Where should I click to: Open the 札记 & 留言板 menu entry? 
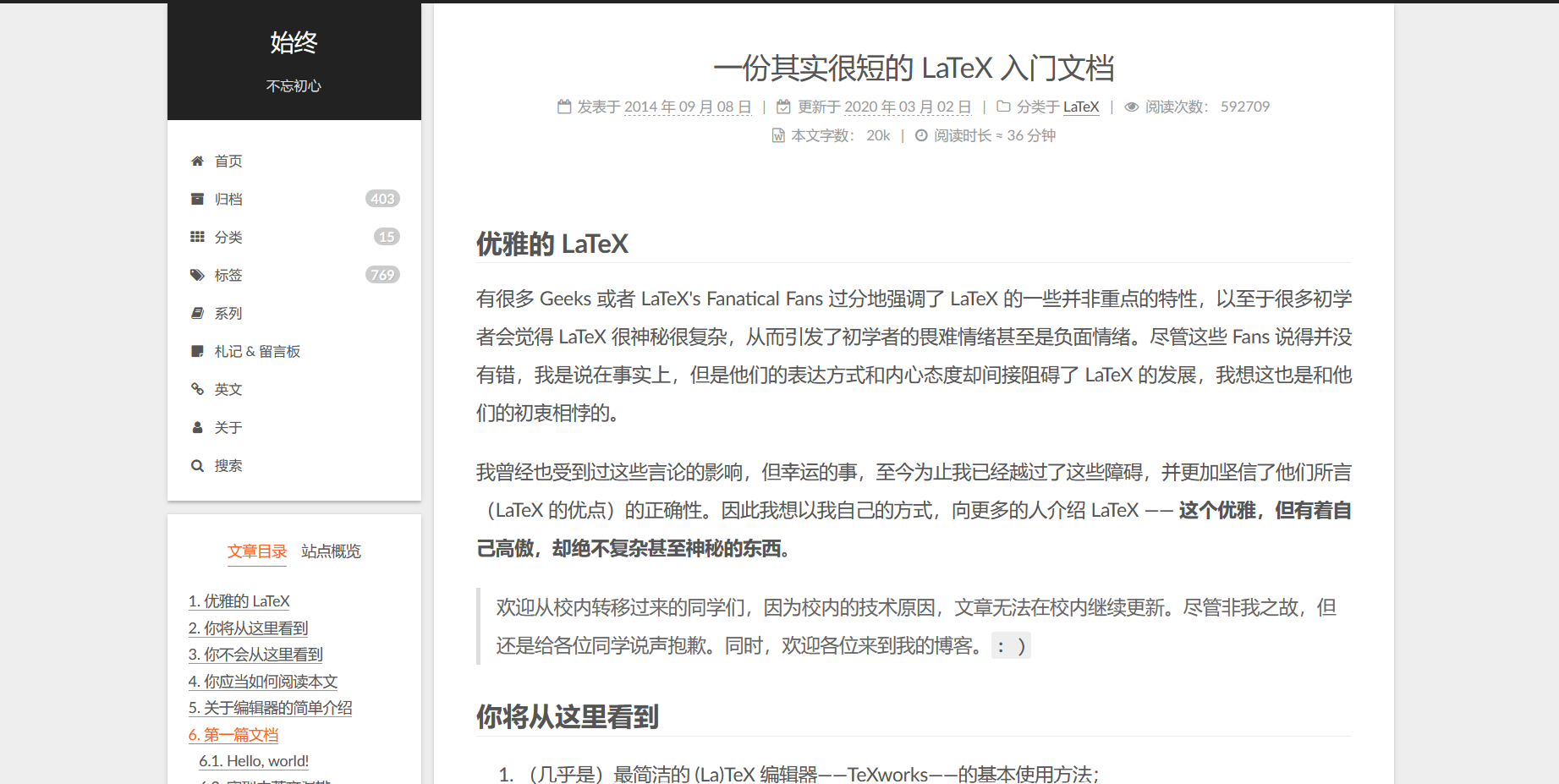[x=259, y=351]
